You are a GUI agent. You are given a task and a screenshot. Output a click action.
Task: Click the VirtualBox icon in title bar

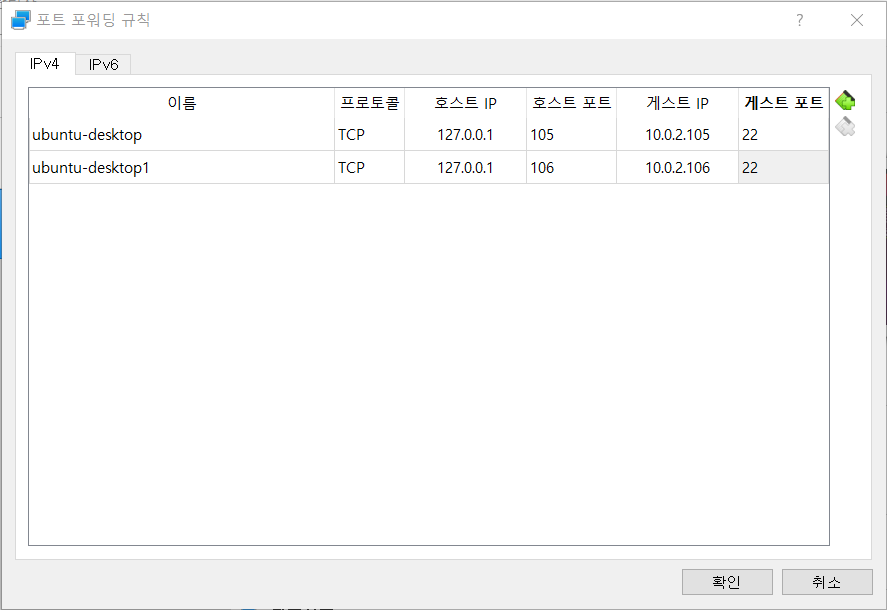click(x=20, y=20)
